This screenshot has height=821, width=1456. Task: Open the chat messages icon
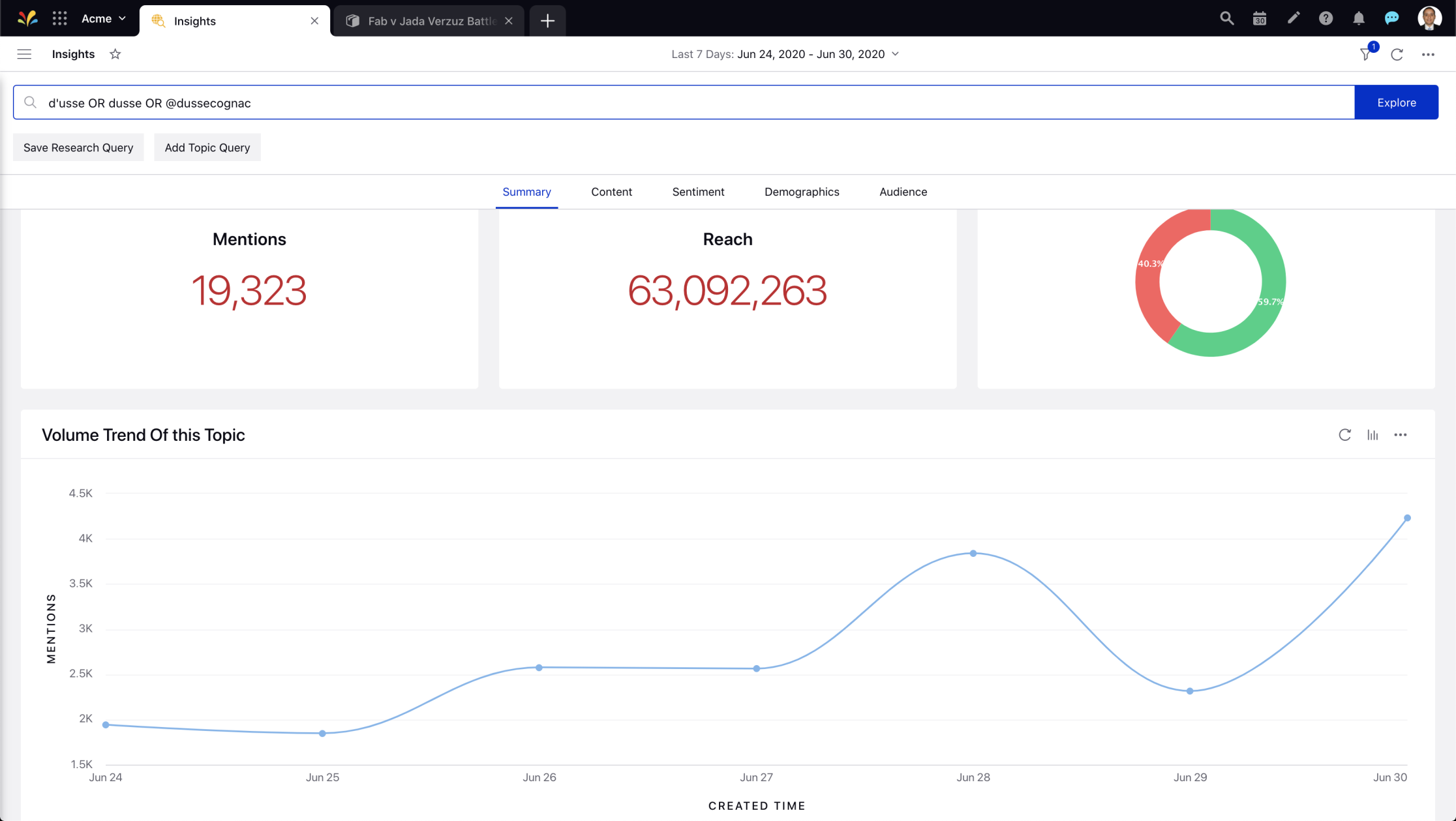1391,19
